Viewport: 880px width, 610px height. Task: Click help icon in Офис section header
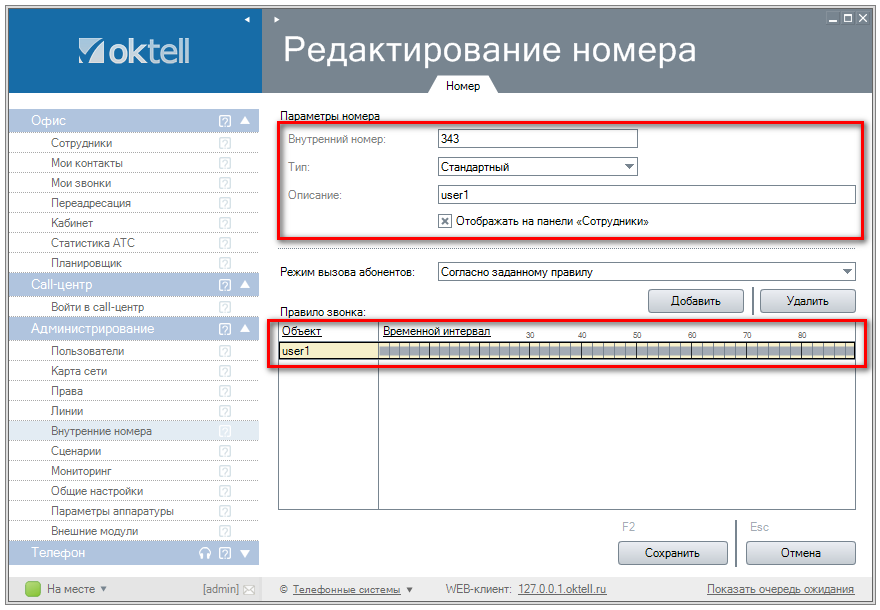[225, 121]
